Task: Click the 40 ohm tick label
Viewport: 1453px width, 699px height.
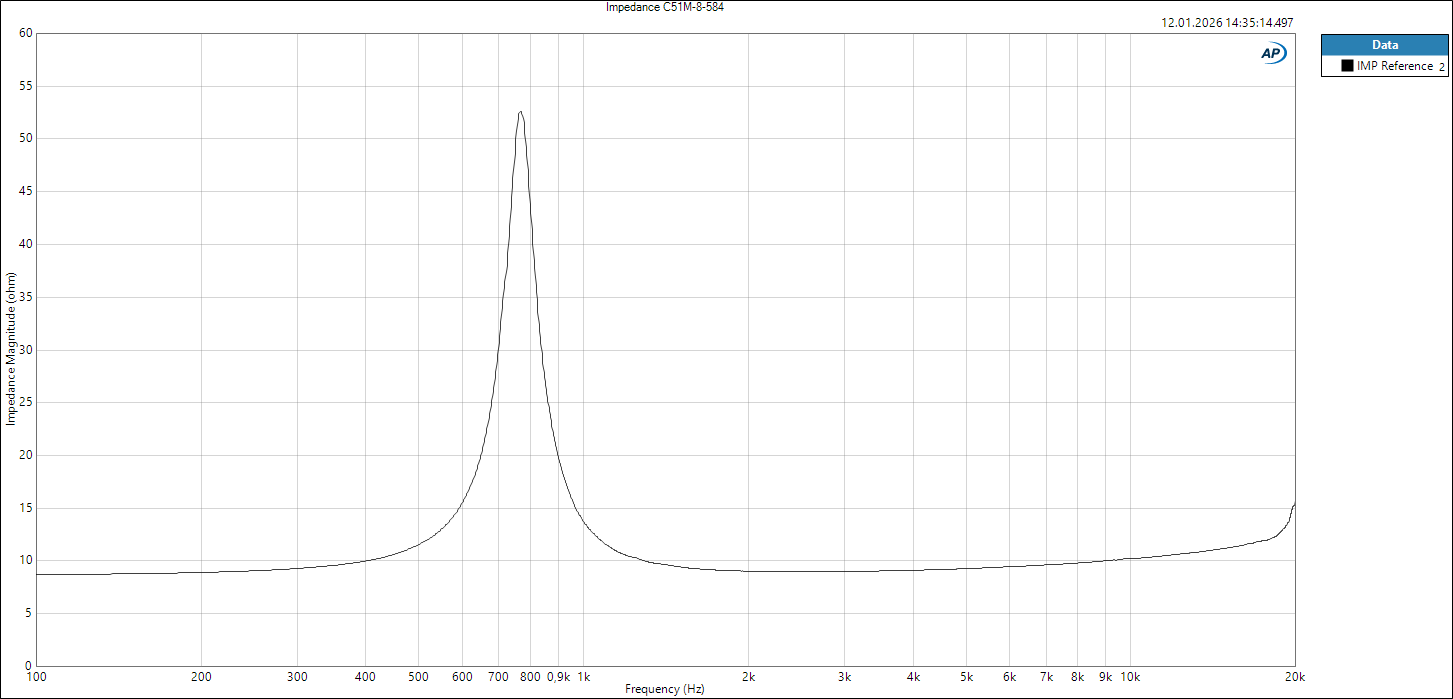Action: coord(26,244)
